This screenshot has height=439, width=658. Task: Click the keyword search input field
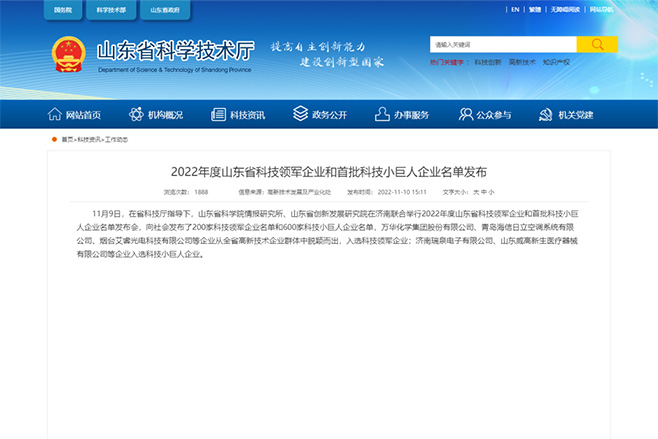point(502,44)
